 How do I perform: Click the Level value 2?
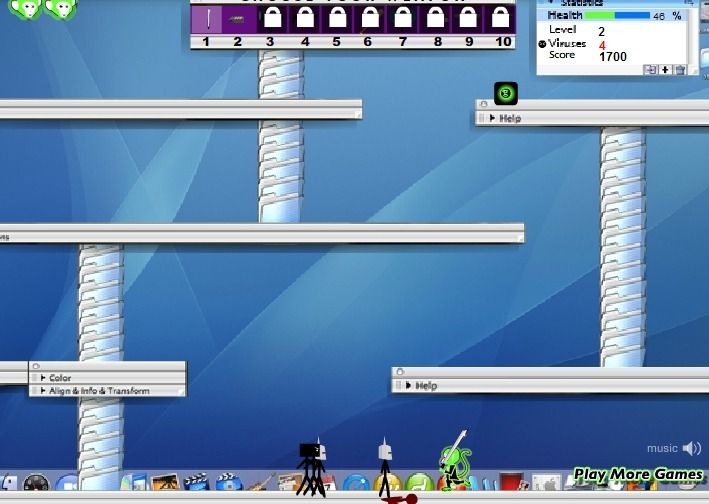point(601,32)
